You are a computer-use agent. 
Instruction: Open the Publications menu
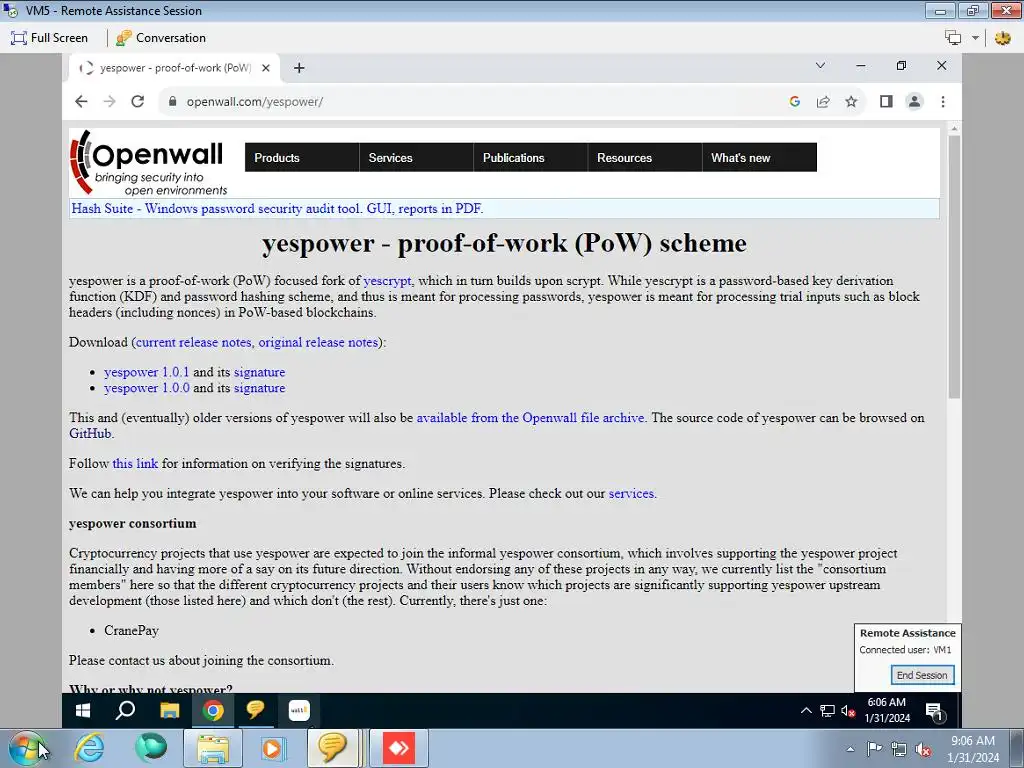coord(530,157)
